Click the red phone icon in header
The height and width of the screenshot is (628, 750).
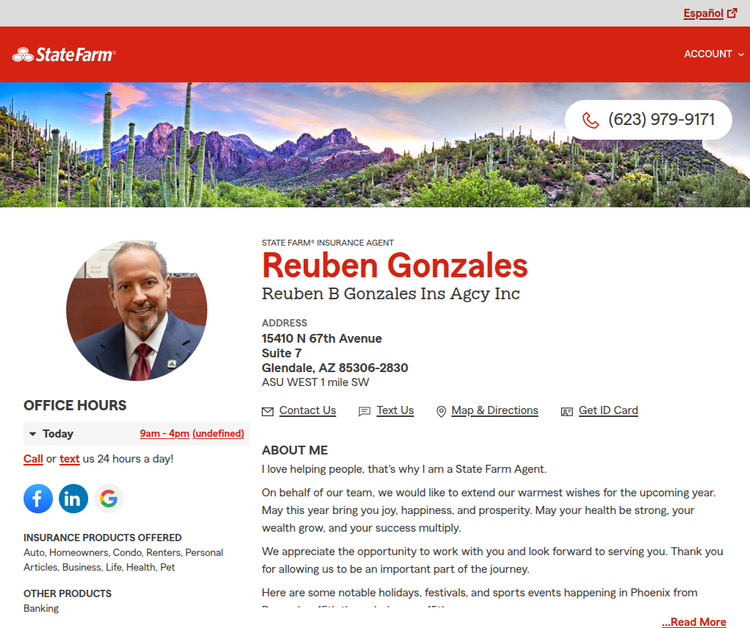tap(590, 120)
